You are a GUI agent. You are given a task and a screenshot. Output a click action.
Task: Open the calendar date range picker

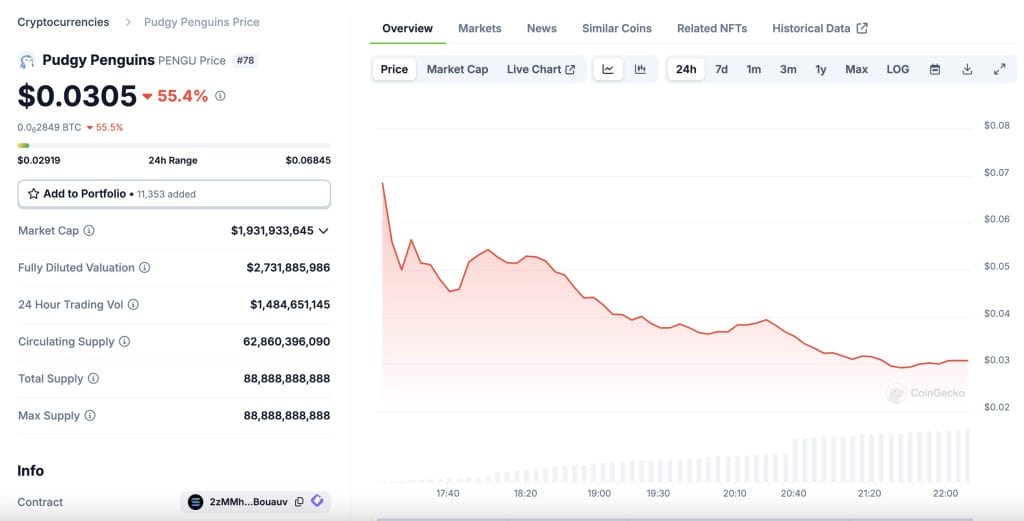click(935, 69)
